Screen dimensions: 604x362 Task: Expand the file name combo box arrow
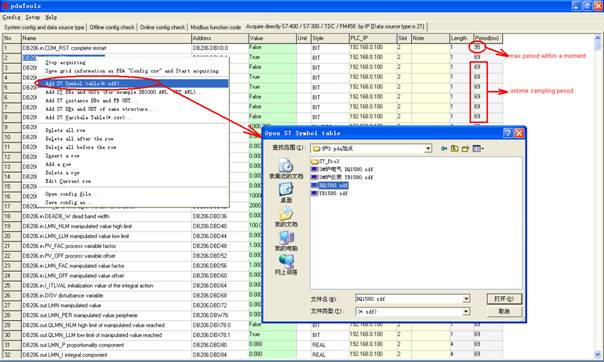466,299
